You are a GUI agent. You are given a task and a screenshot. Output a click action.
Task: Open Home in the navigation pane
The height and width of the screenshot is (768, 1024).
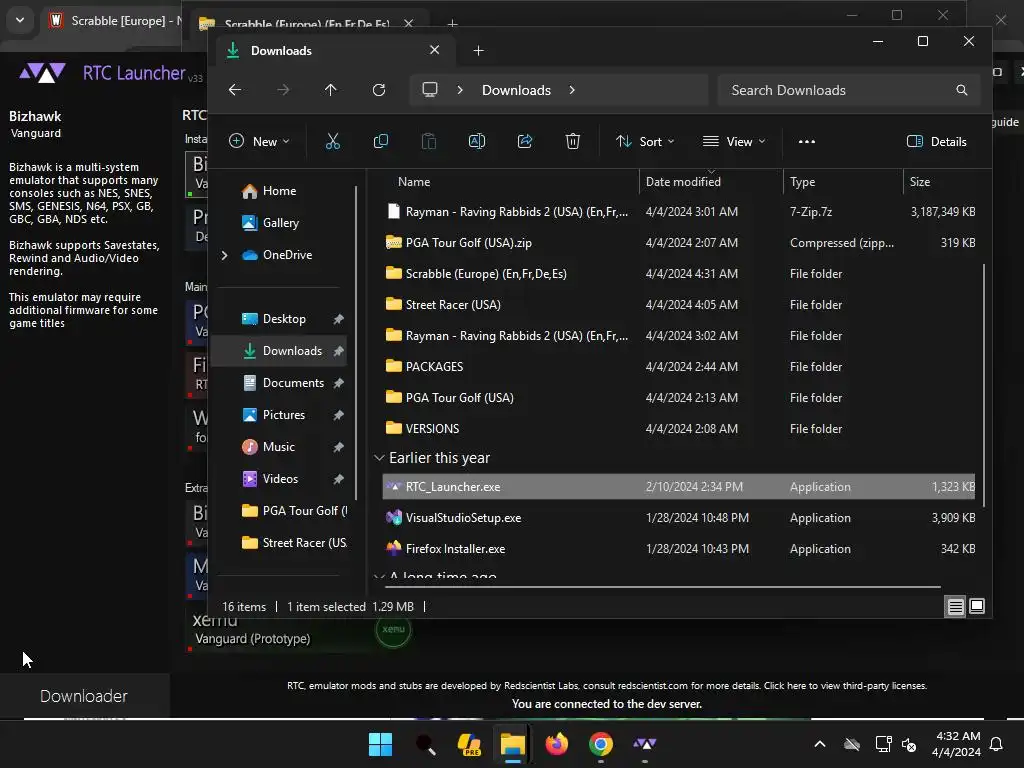pyautogui.click(x=280, y=191)
